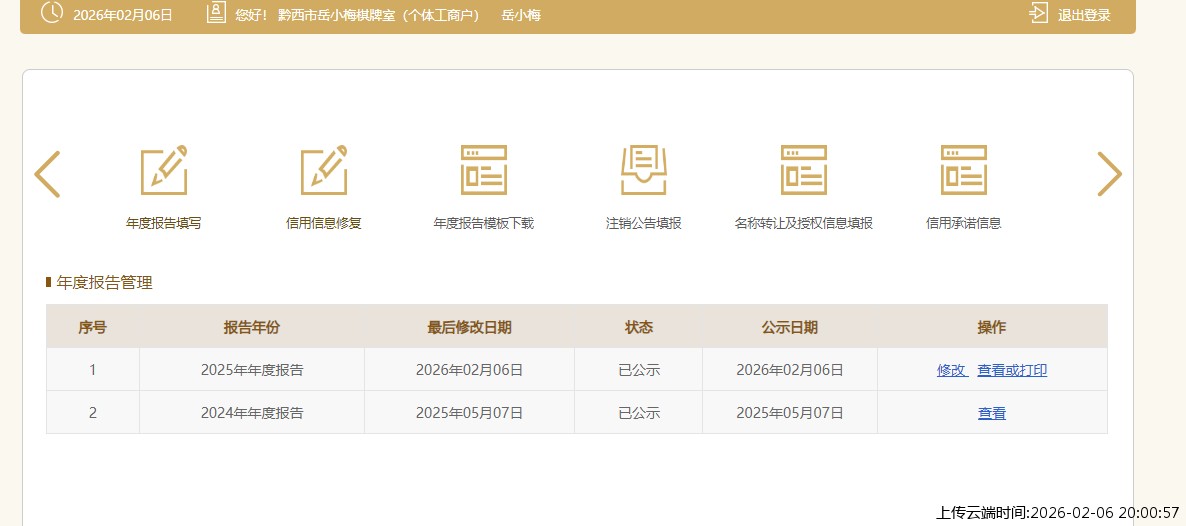The height and width of the screenshot is (526, 1186).
Task: Open 查看或打印 for 2025年年度报告
Action: 1012,370
